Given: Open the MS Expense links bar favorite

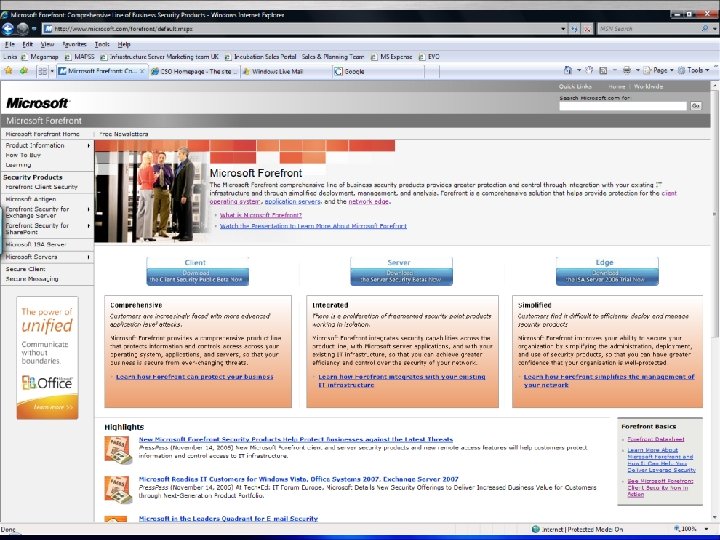Looking at the screenshot, I should pos(392,56).
